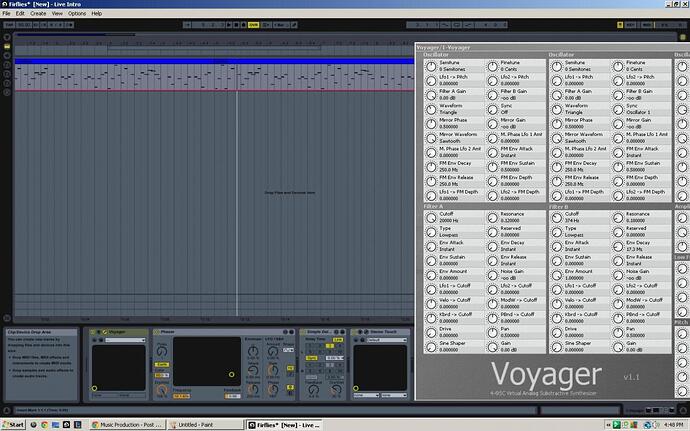This screenshot has height=431, width=690.
Task: Open Stereo Touch bottom-left axis dropdown
Action: (366, 395)
